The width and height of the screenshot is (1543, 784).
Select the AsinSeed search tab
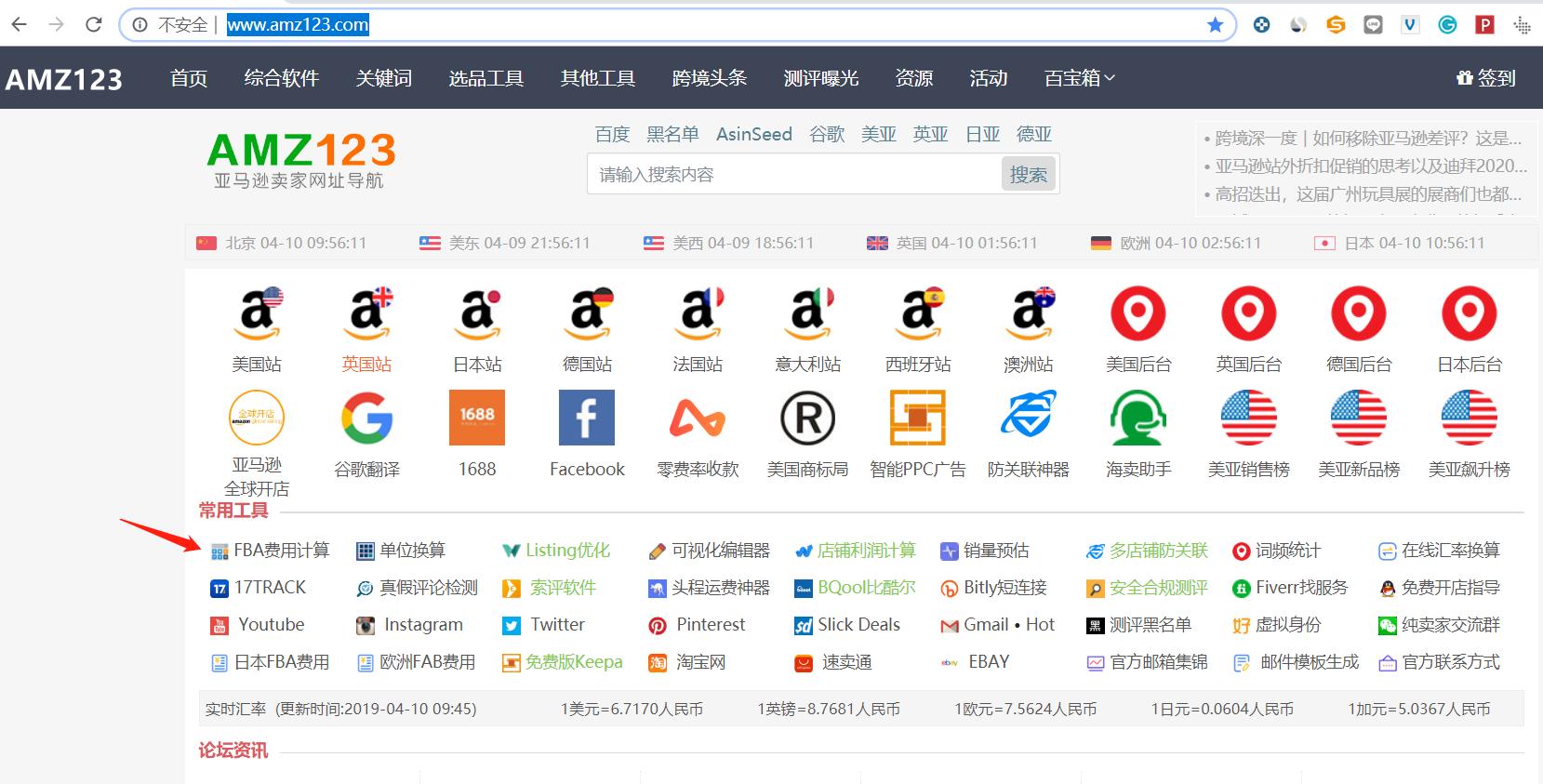click(x=753, y=134)
